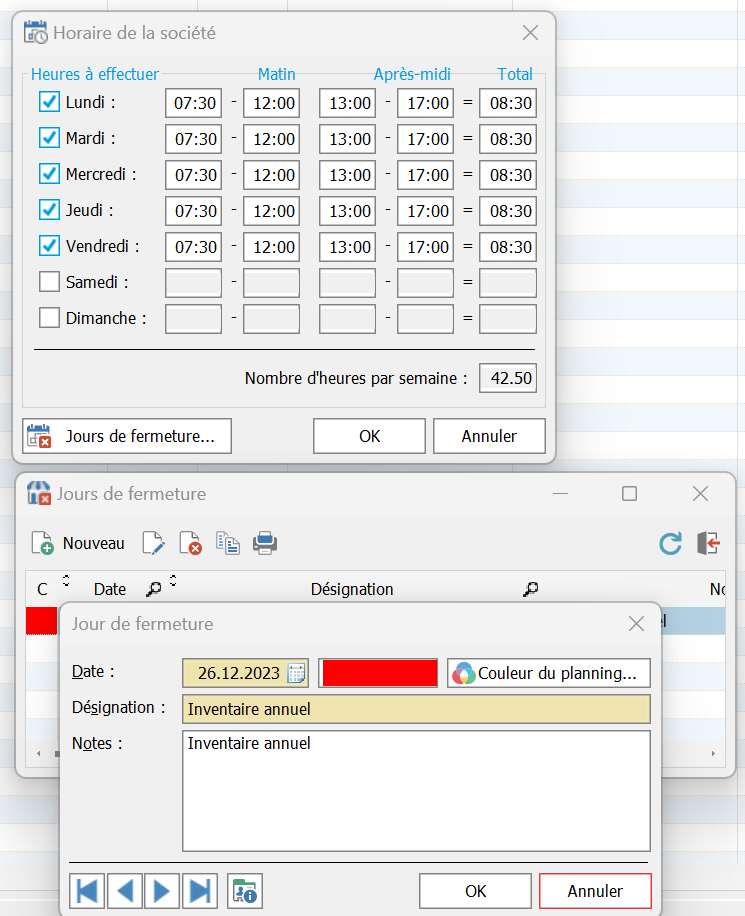The image size is (745, 916).
Task: Click the delete record icon in the toolbar
Action: [x=190, y=543]
